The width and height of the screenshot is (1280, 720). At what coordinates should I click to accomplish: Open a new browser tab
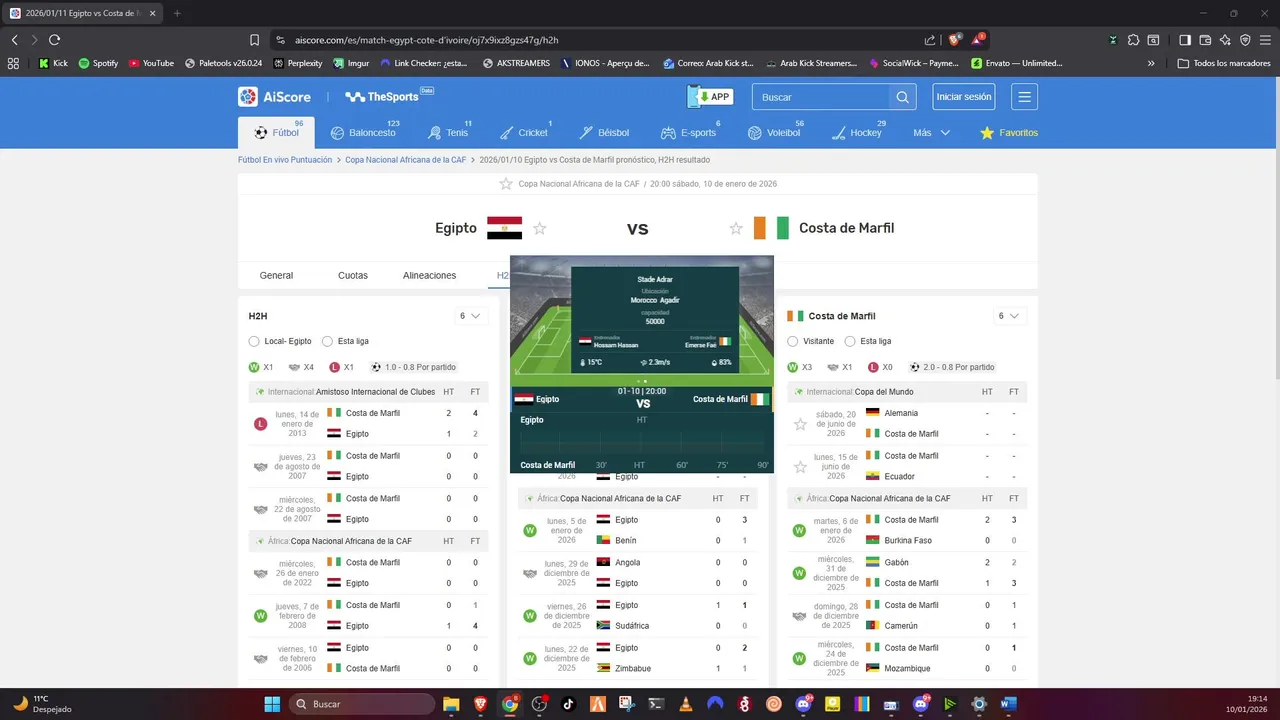pyautogui.click(x=177, y=13)
